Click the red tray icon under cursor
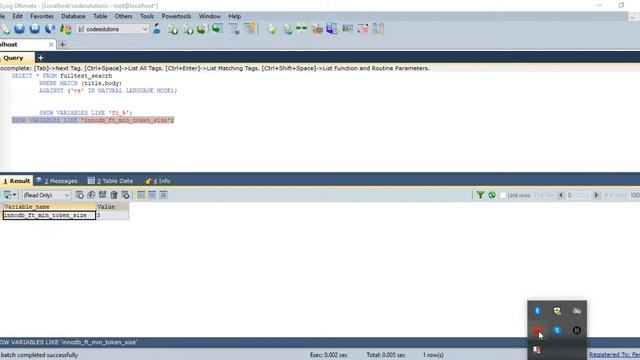Viewport: 640px width, 360px height. (x=537, y=331)
